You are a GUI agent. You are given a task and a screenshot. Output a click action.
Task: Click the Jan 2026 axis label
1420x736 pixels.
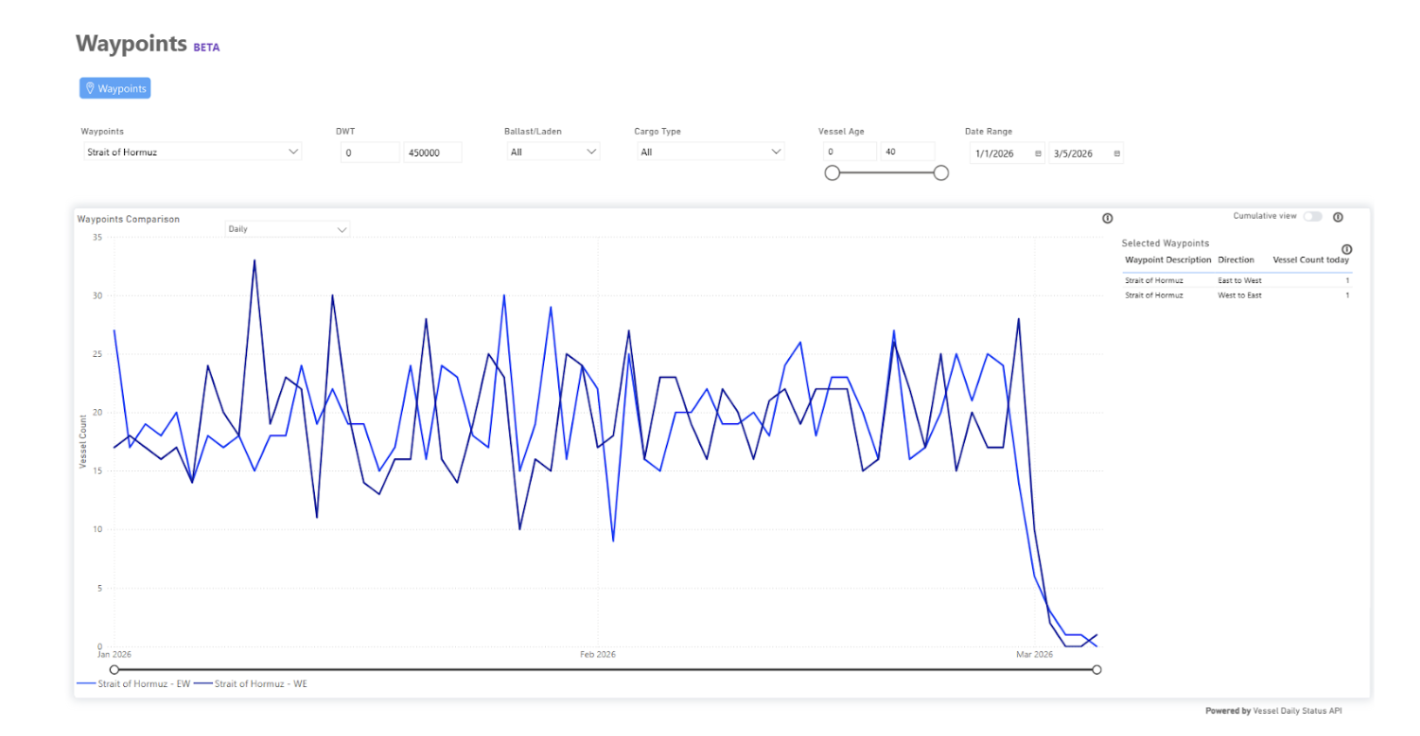pyautogui.click(x=113, y=654)
